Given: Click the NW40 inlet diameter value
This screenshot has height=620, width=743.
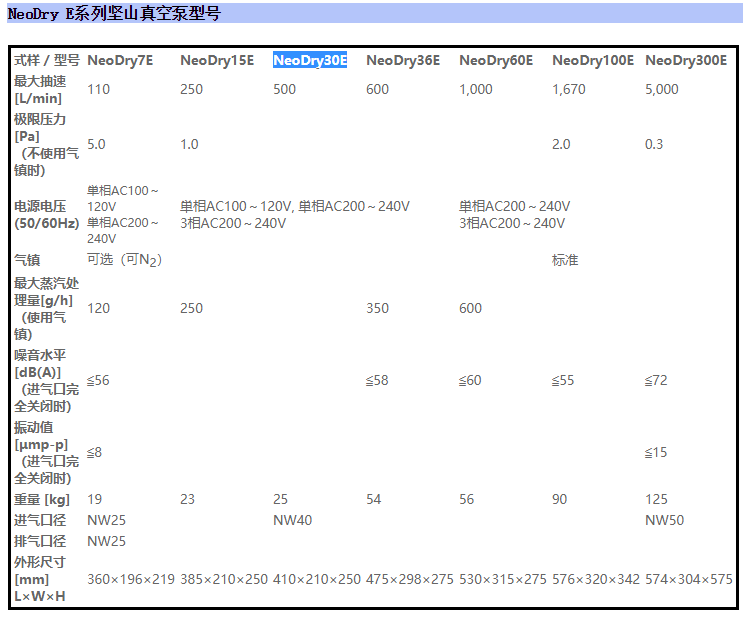Looking at the screenshot, I should (x=292, y=520).
